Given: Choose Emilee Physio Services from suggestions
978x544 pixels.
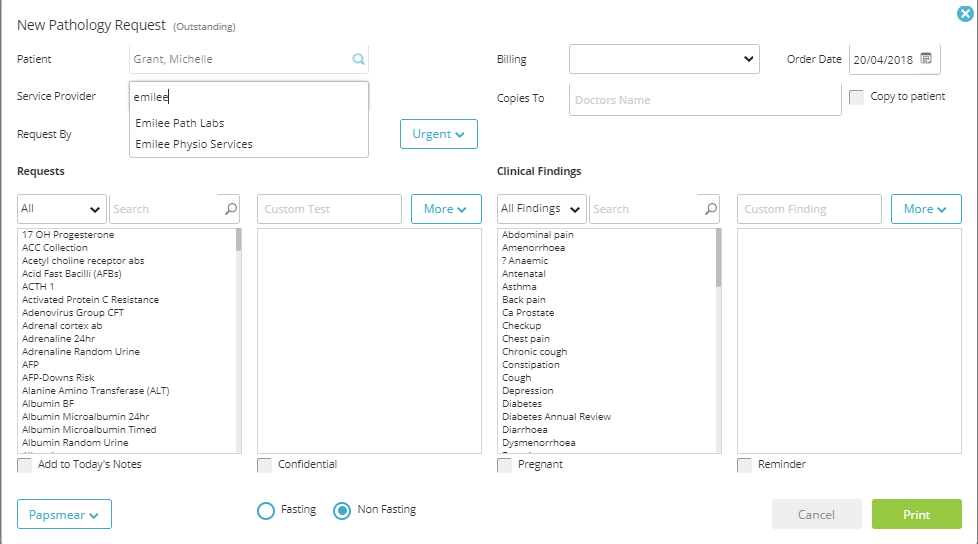Looking at the screenshot, I should [x=194, y=144].
